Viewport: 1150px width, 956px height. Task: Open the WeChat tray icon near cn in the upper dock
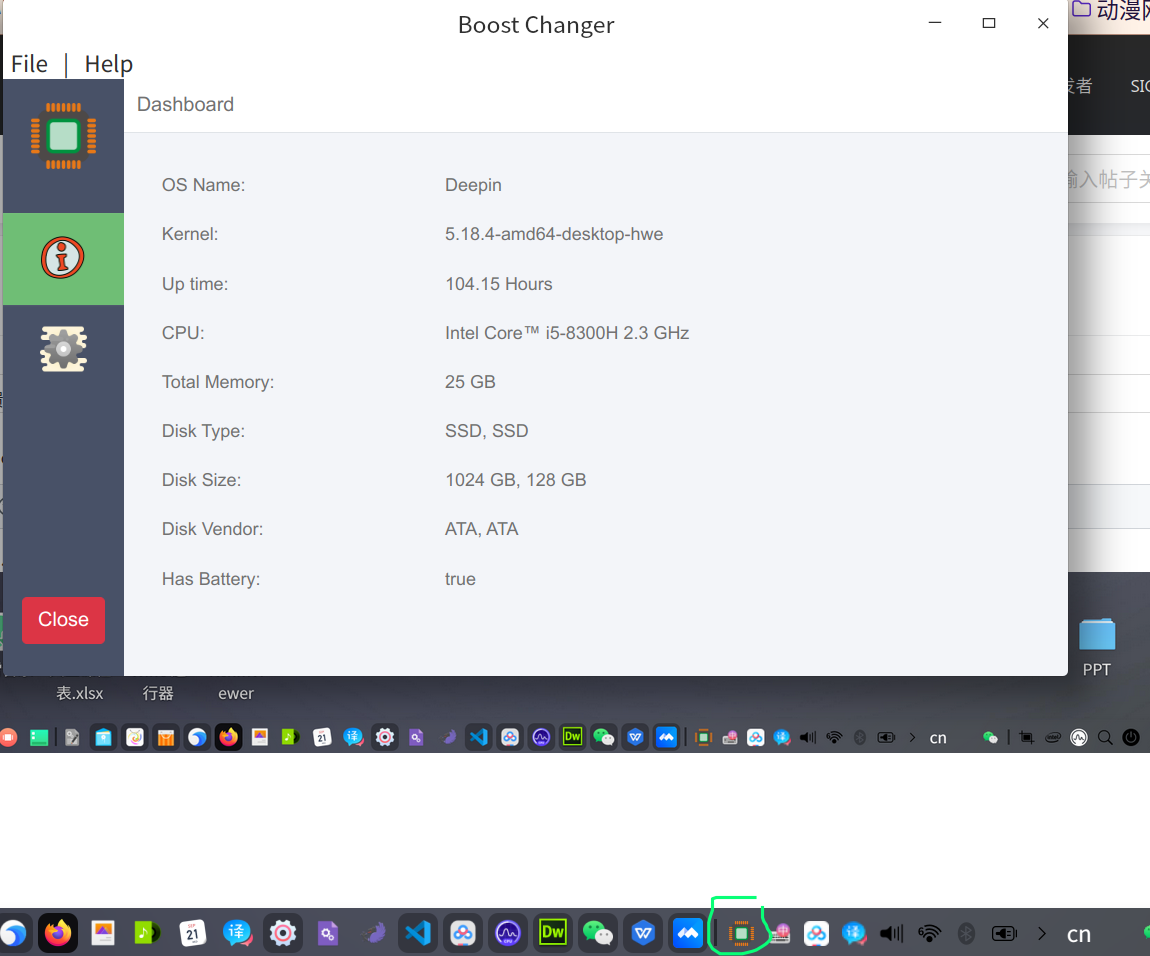point(990,737)
